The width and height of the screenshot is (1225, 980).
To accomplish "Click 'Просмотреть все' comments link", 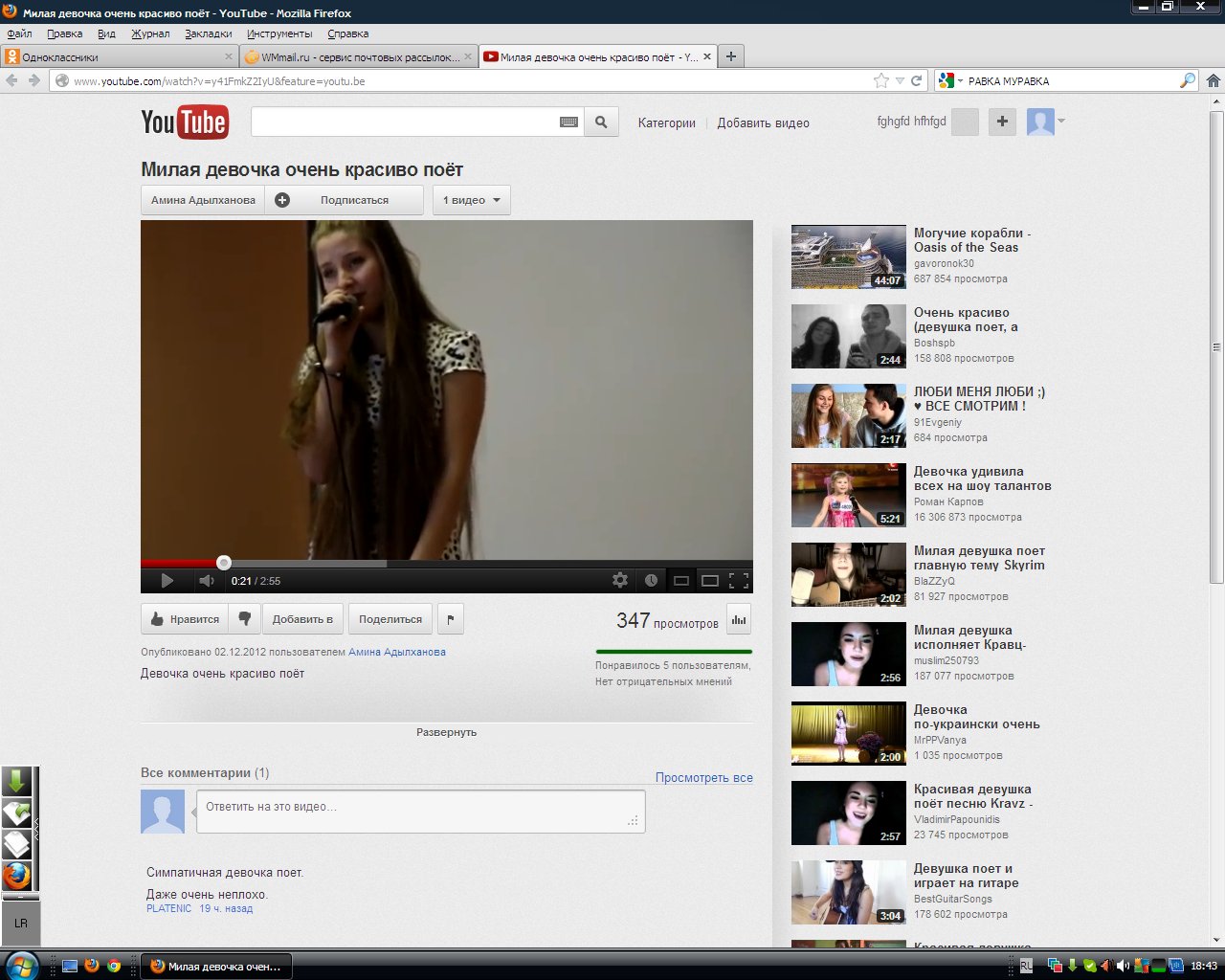I will [704, 777].
